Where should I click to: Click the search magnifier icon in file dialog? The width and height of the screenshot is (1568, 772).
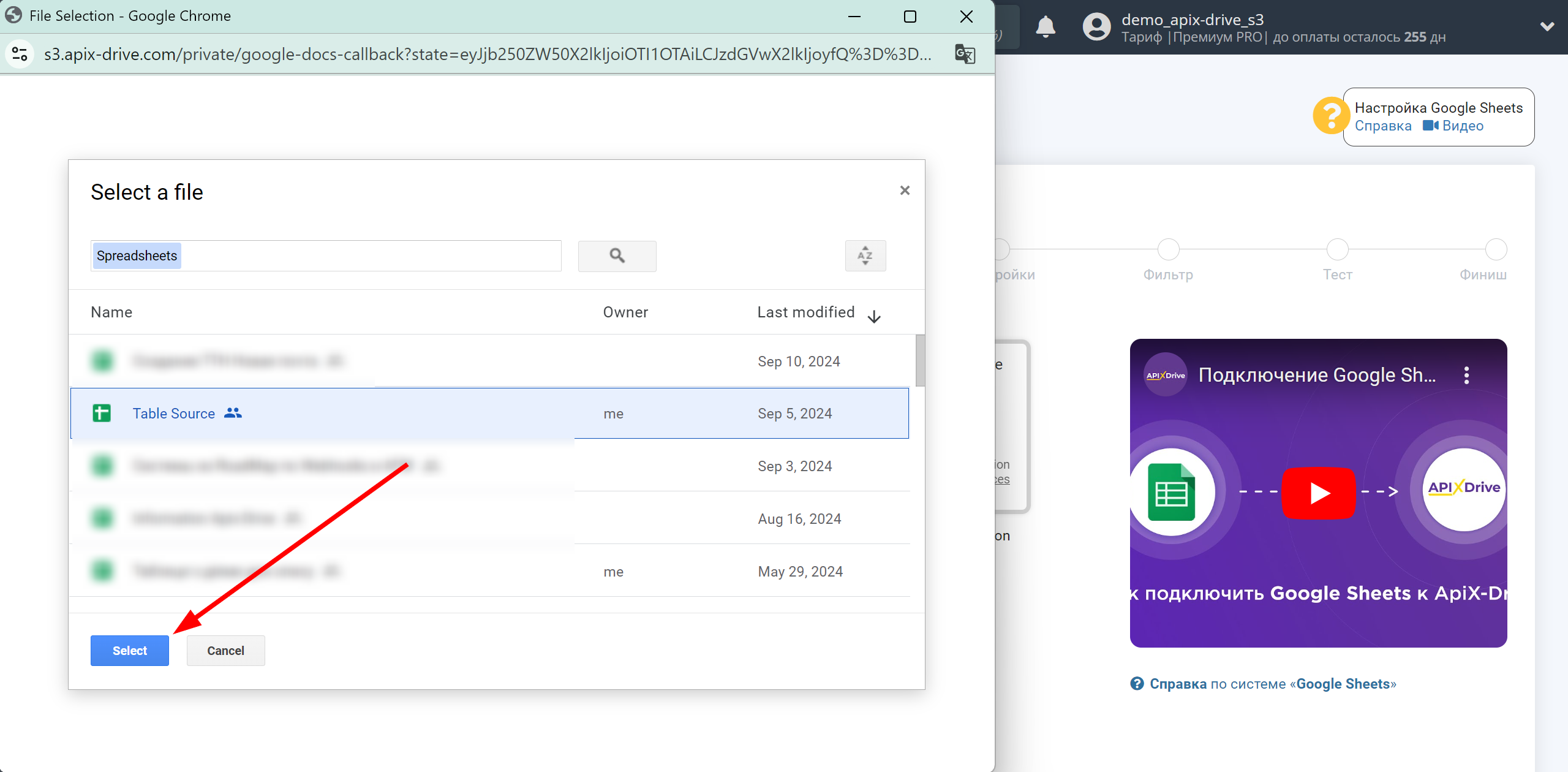pos(617,255)
